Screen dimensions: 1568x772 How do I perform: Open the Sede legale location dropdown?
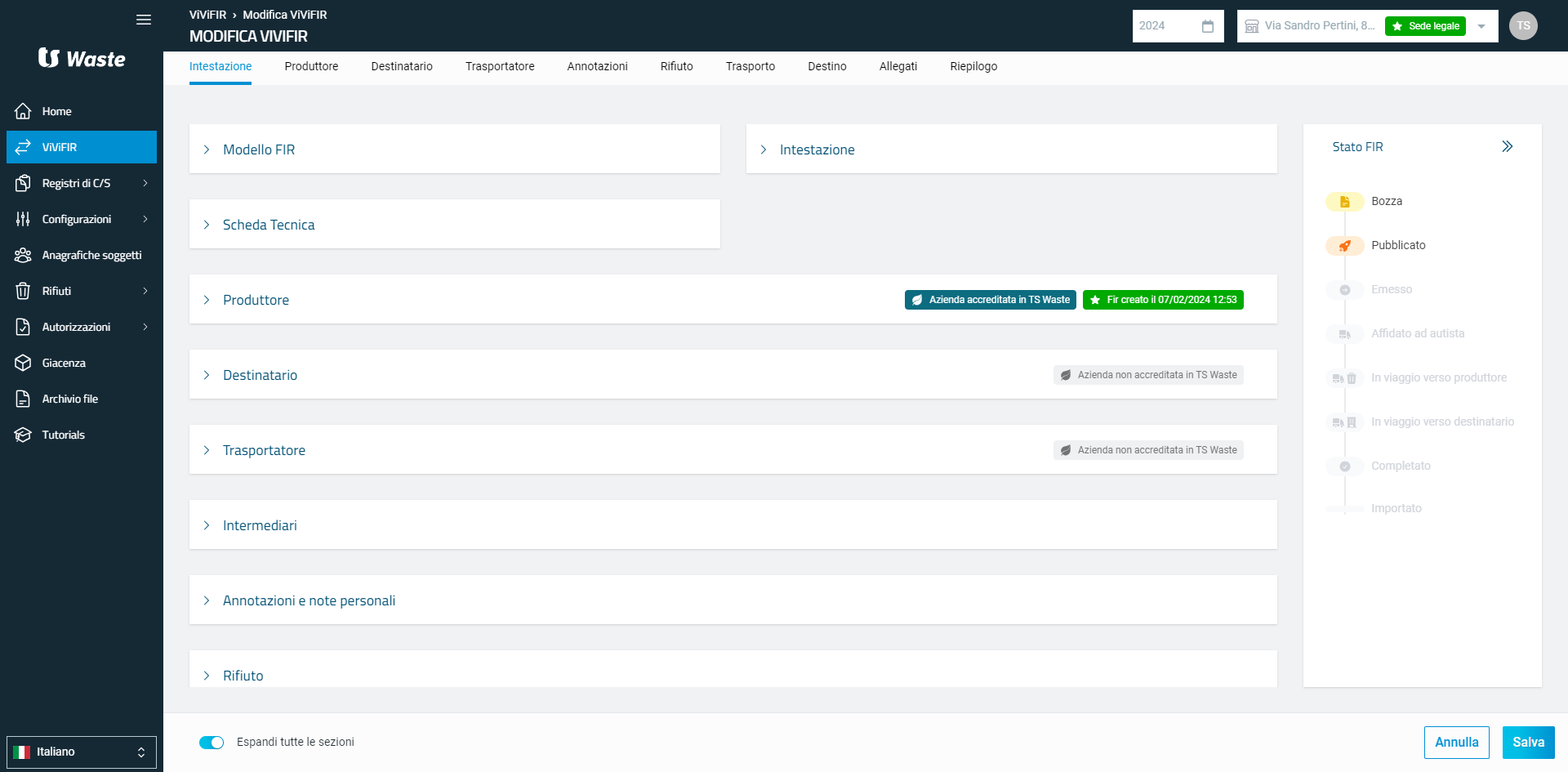point(1481,26)
